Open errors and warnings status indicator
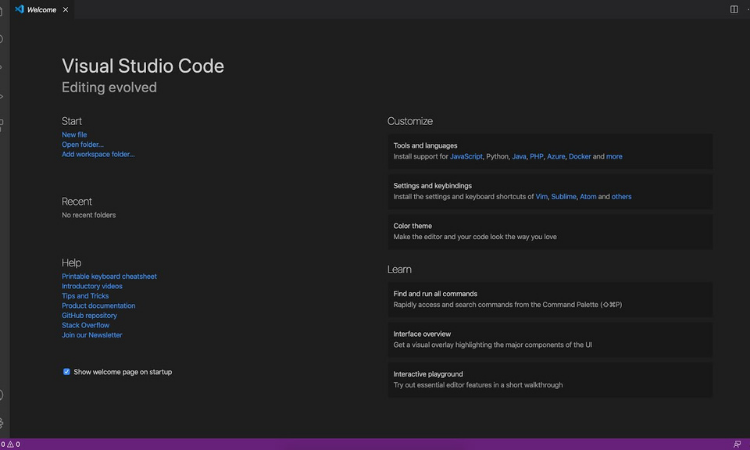Viewport: 750px width, 450px height. [10, 444]
